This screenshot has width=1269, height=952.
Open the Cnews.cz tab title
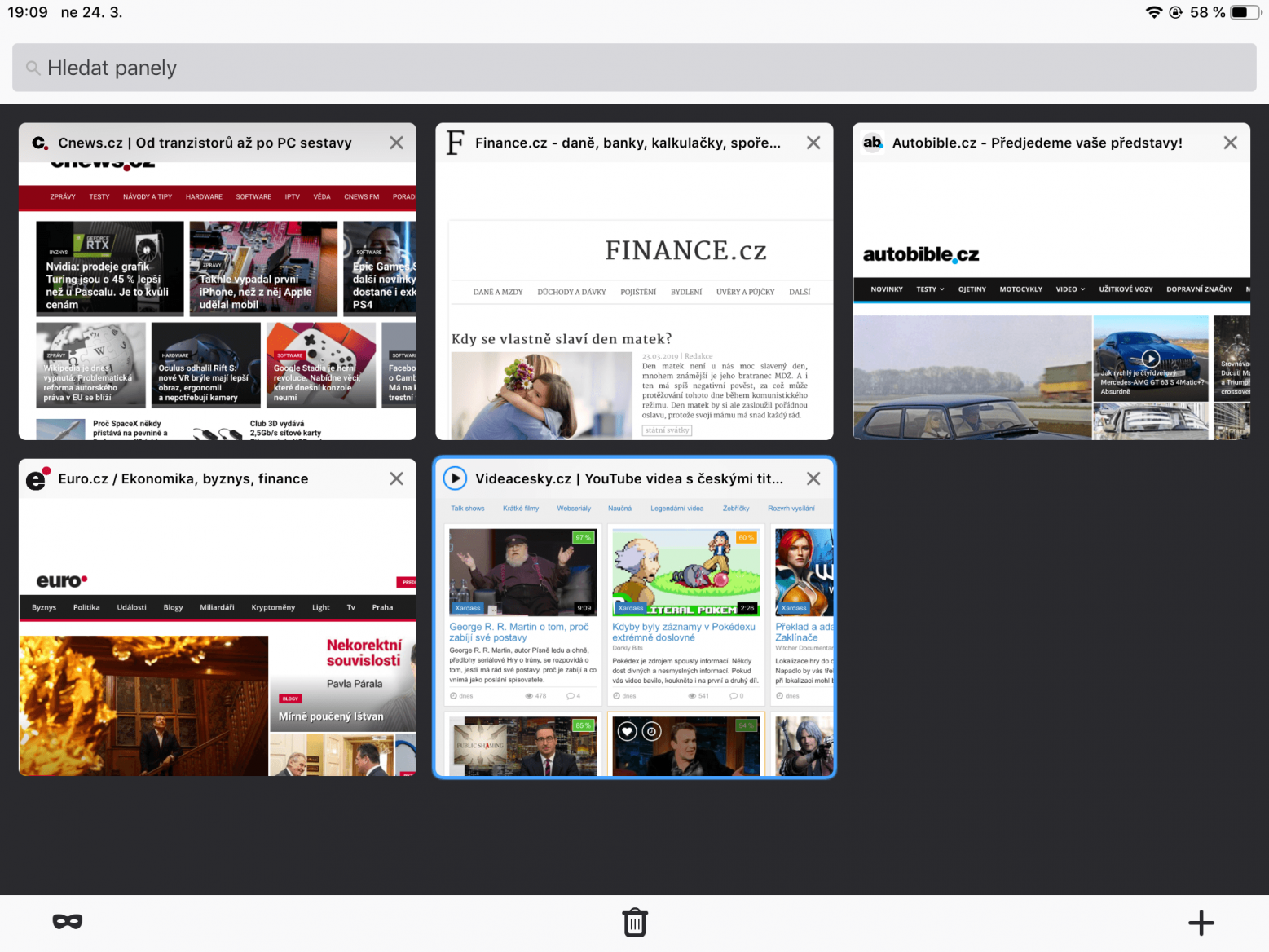tap(205, 143)
